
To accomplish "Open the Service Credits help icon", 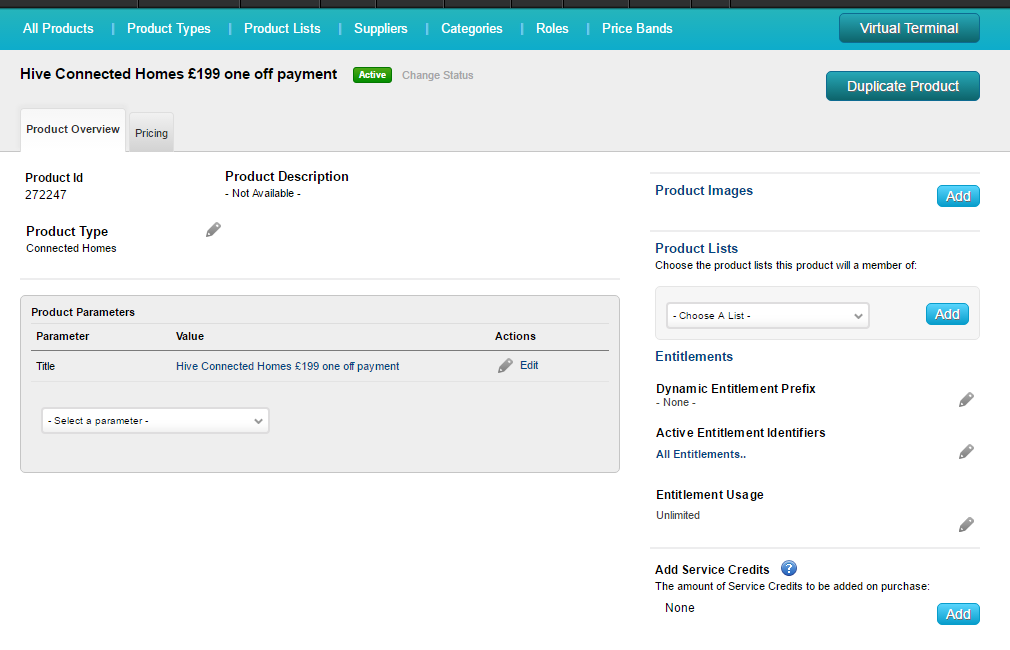I will coord(788,569).
